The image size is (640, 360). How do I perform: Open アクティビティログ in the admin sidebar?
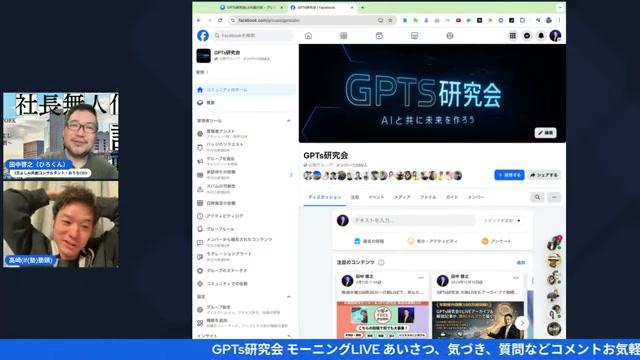[x=224, y=216]
